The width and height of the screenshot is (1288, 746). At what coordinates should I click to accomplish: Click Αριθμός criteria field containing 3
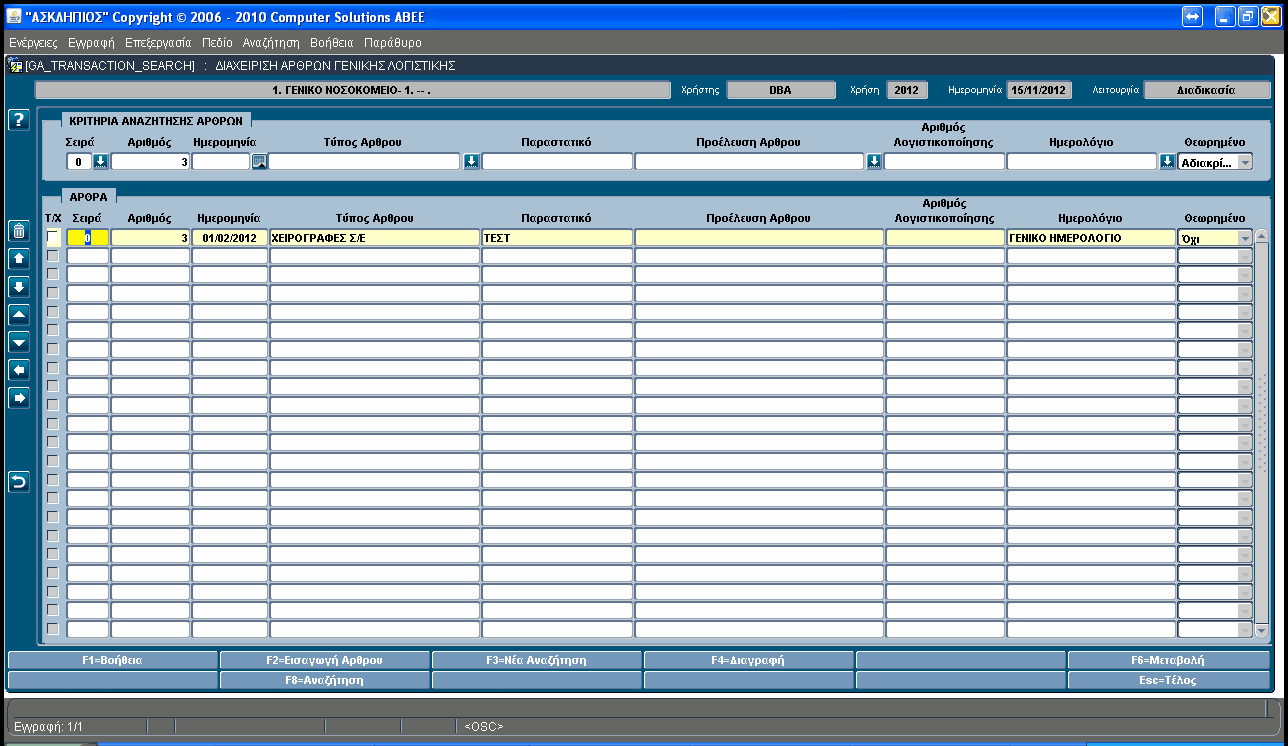[x=150, y=162]
